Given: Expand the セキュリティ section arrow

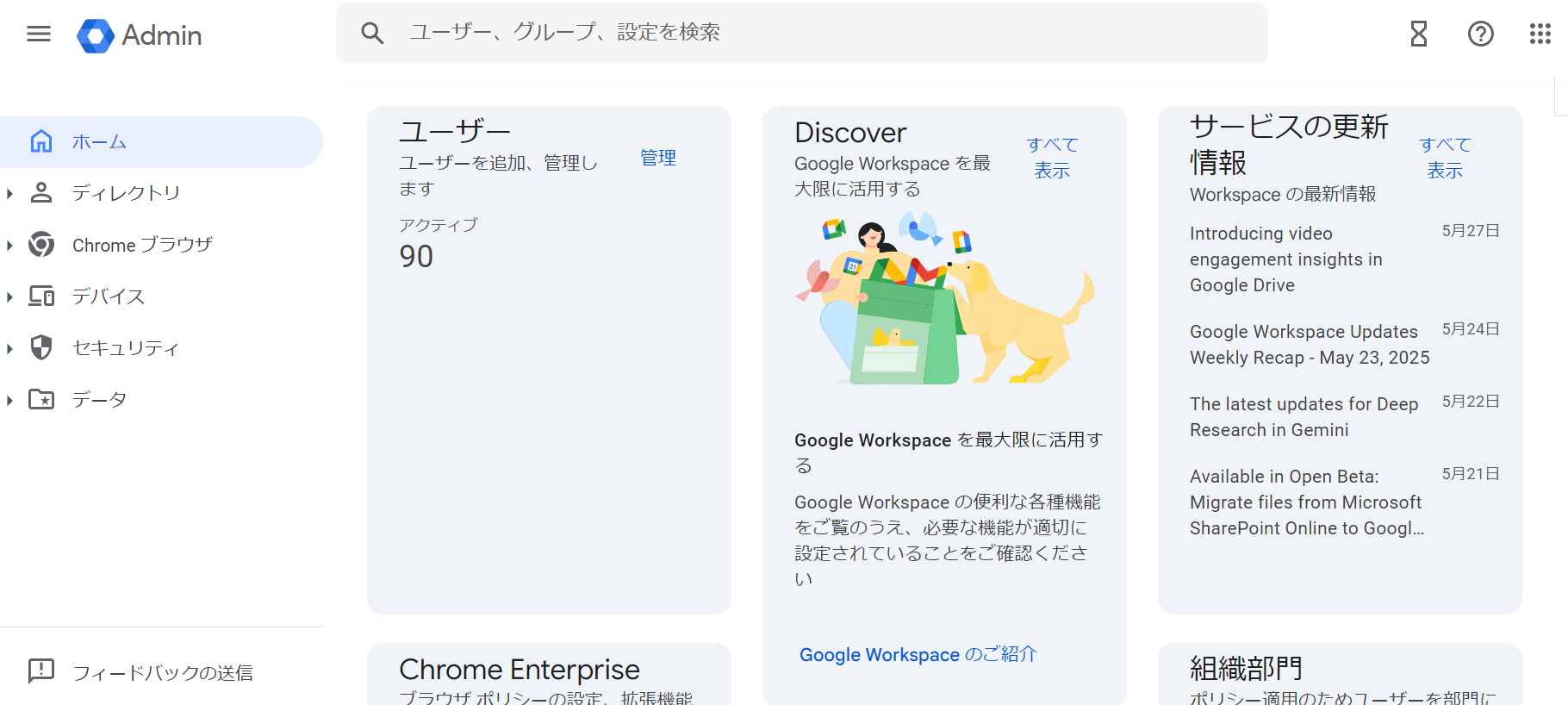Looking at the screenshot, I should 9,348.
